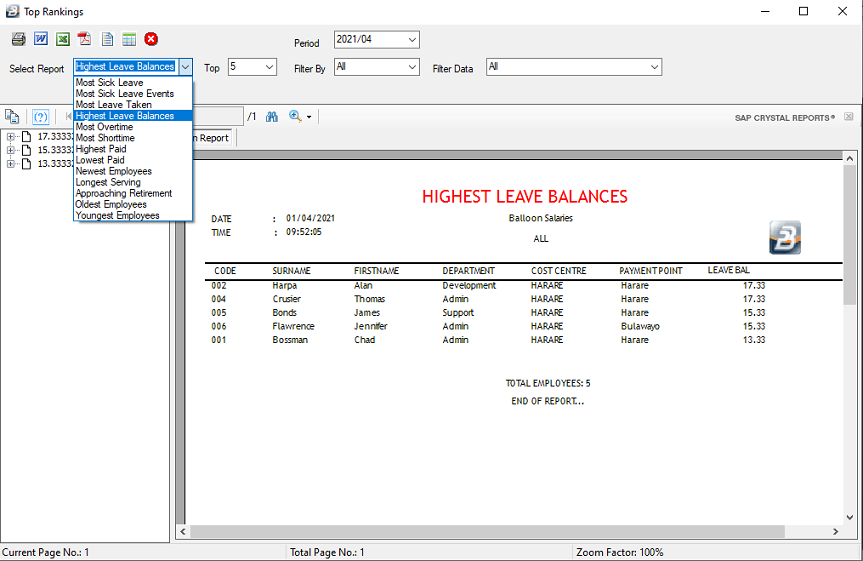Click the Total Page No.: 1 status entry
This screenshot has height=561, width=863.
[327, 552]
